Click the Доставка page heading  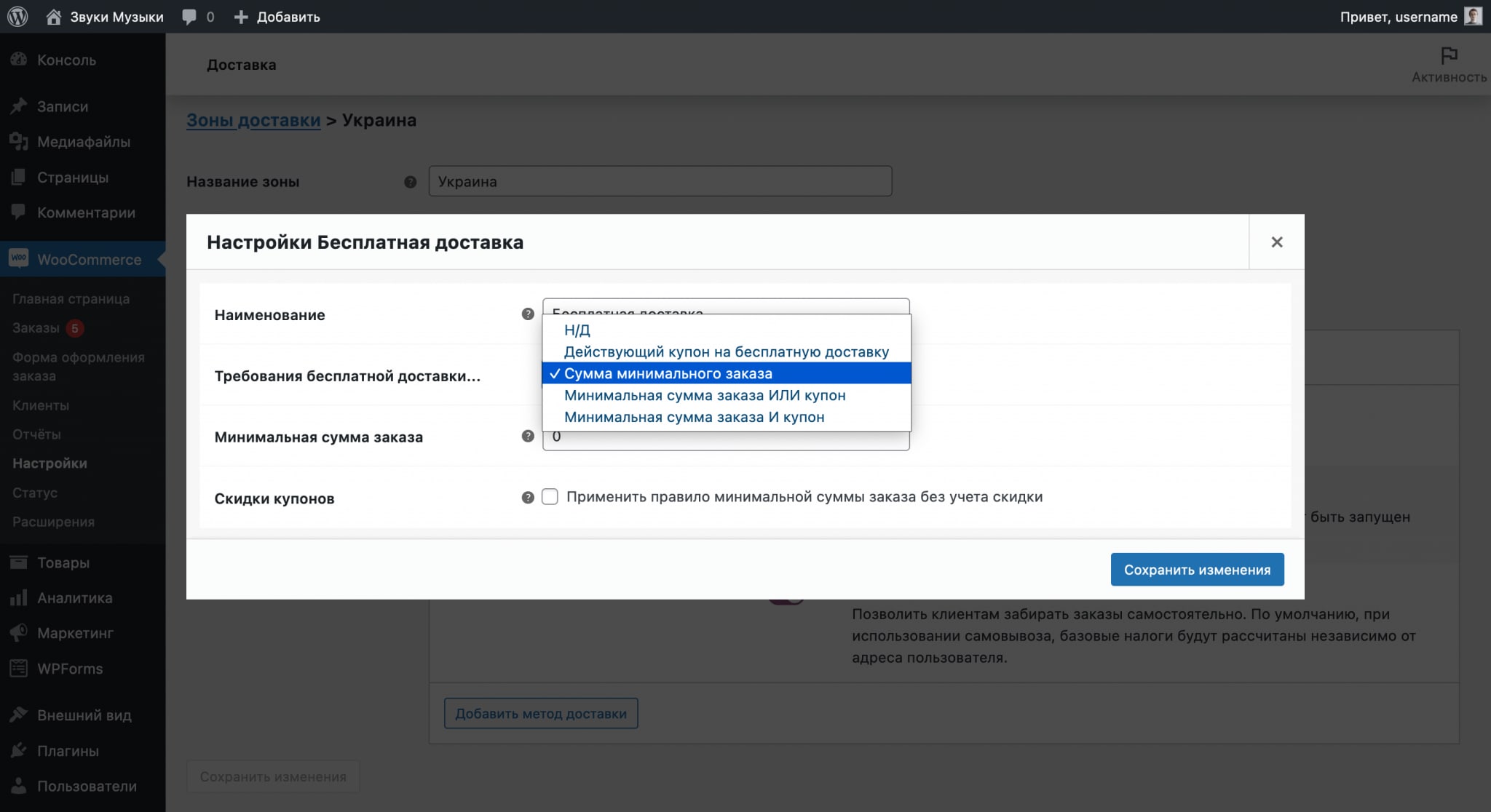(241, 65)
